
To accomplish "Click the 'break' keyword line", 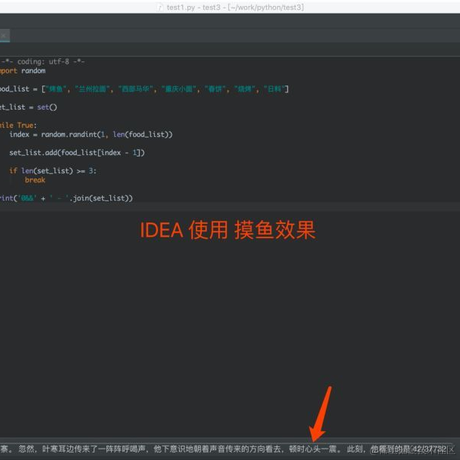I will (35, 180).
